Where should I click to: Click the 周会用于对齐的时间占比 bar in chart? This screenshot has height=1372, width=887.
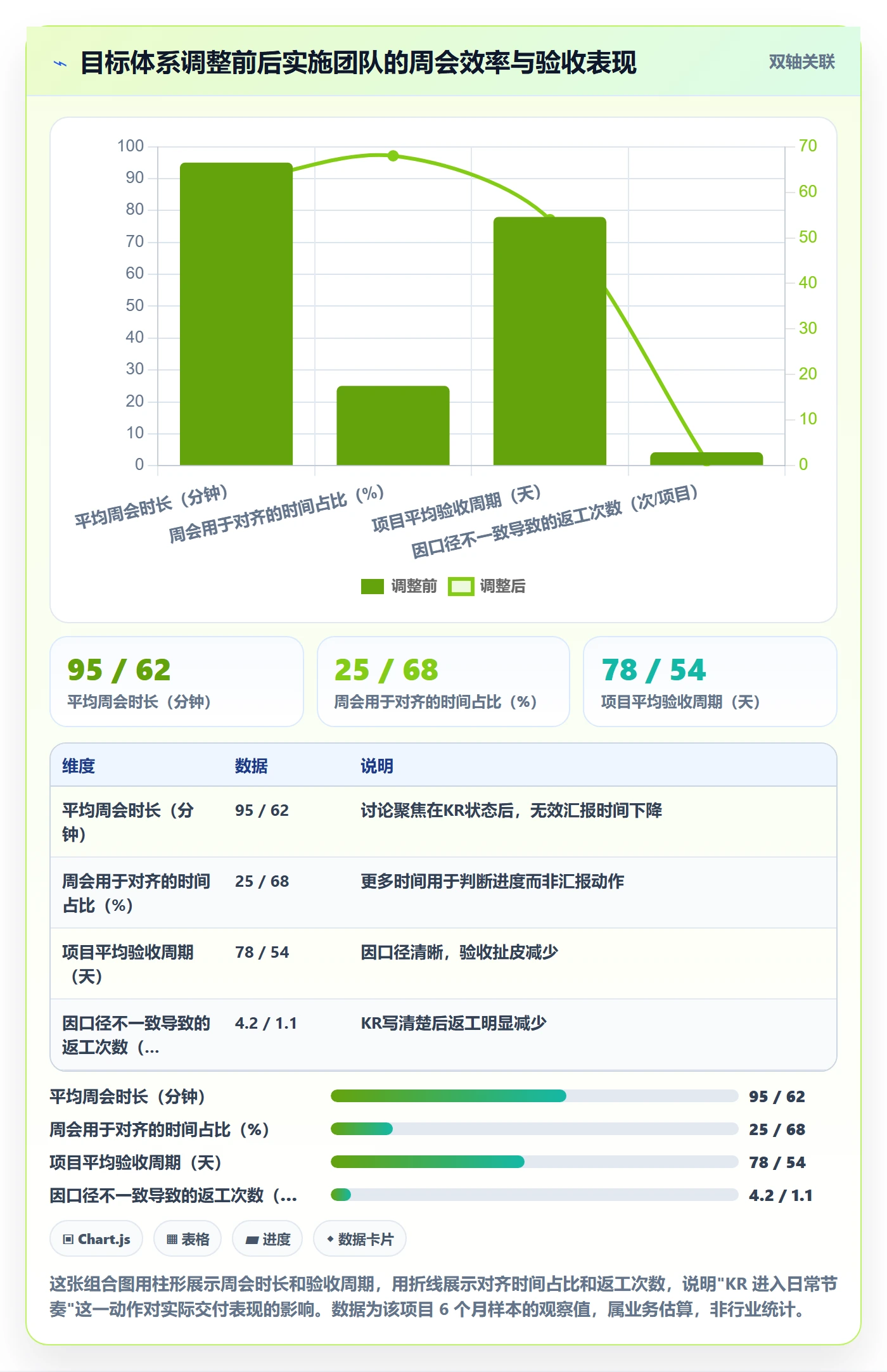[393, 426]
